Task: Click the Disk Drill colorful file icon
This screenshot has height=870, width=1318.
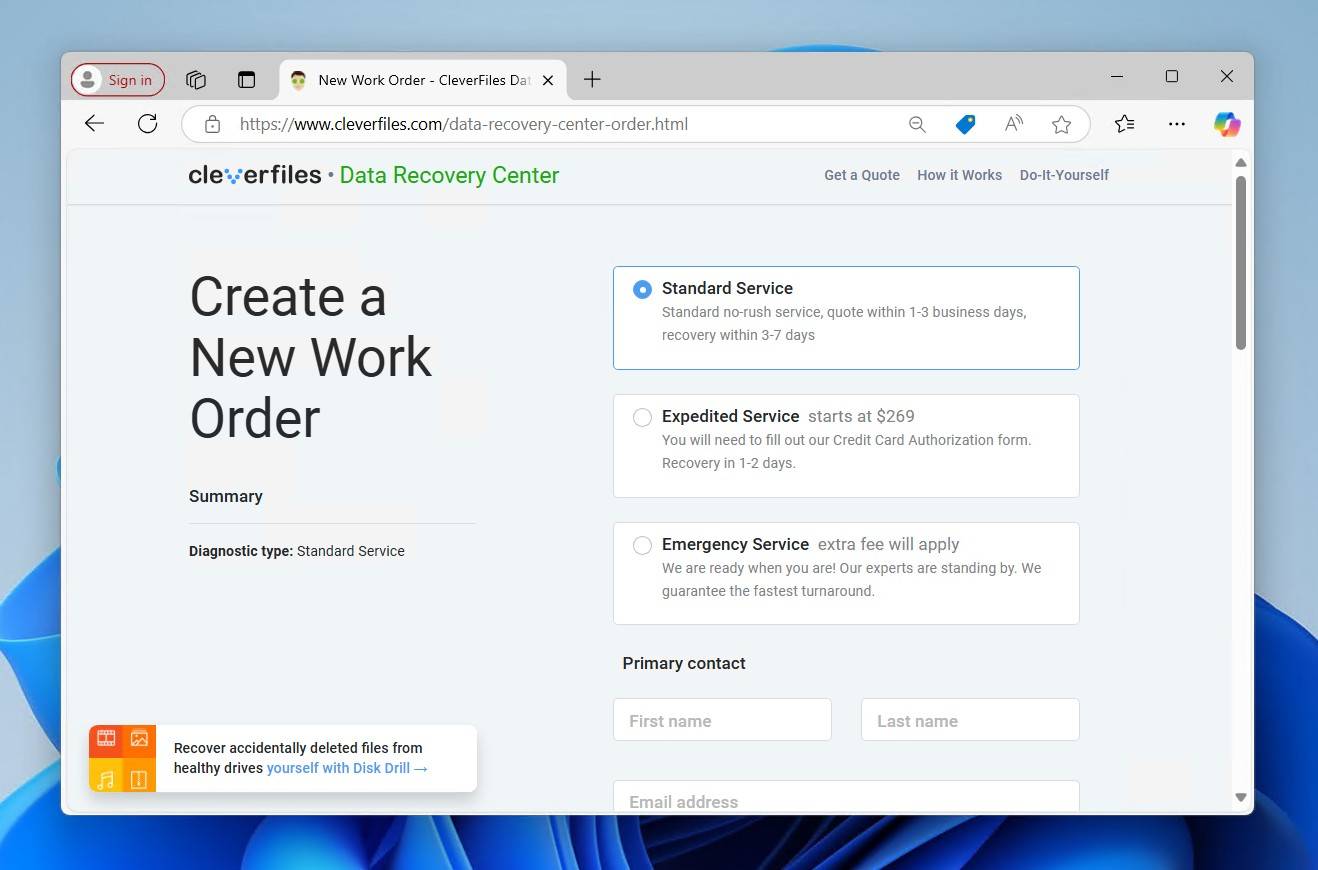Action: [x=122, y=758]
